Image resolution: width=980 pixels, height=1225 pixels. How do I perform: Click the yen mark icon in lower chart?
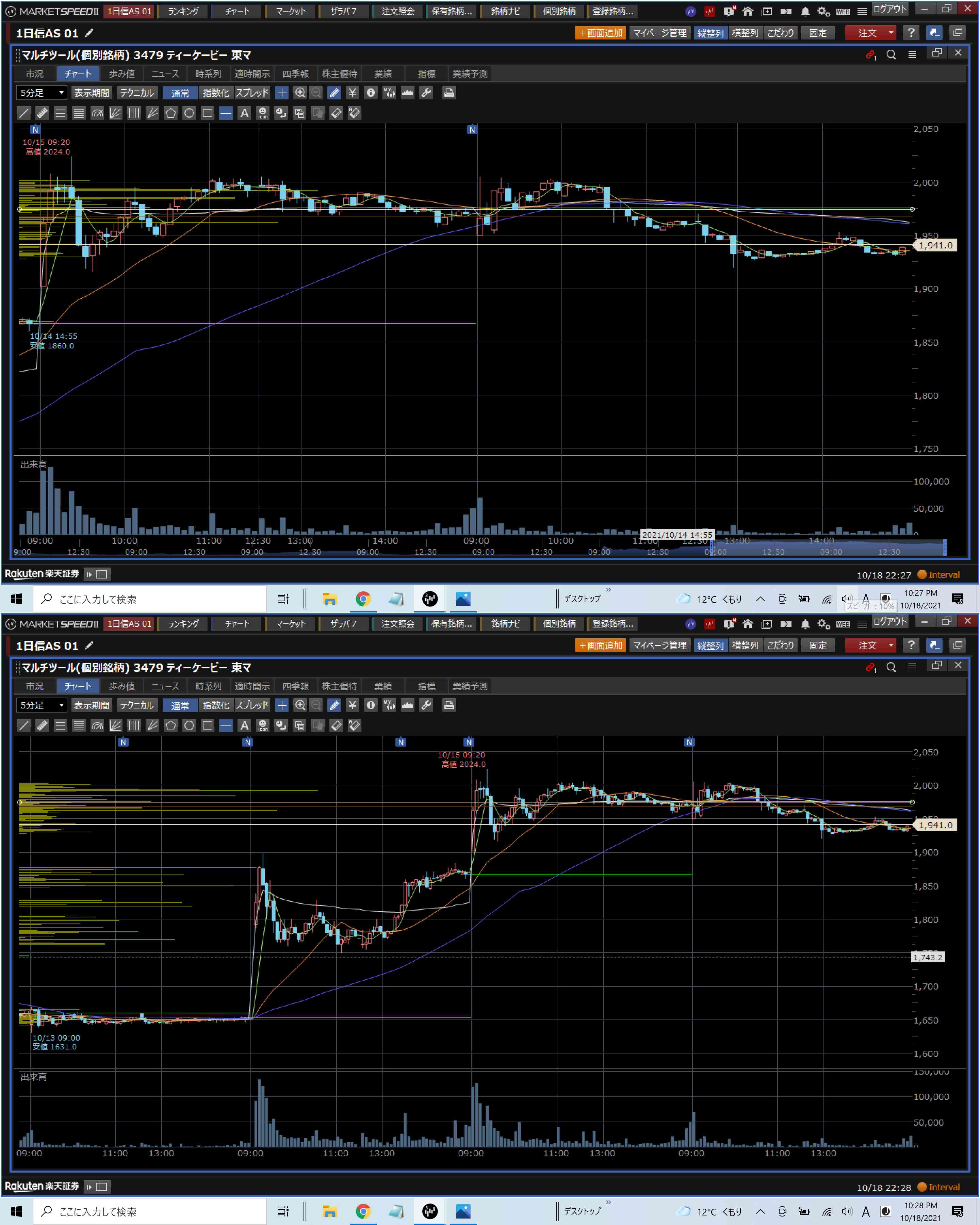352,705
